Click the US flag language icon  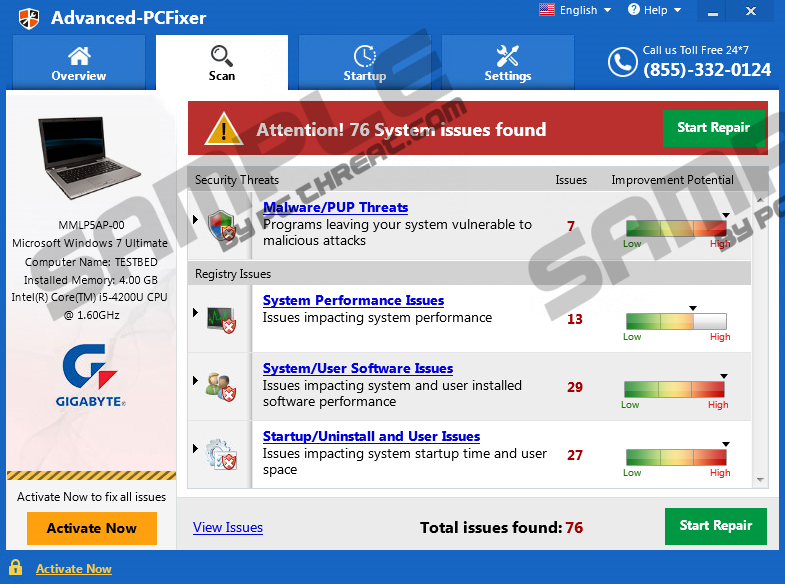click(x=547, y=10)
